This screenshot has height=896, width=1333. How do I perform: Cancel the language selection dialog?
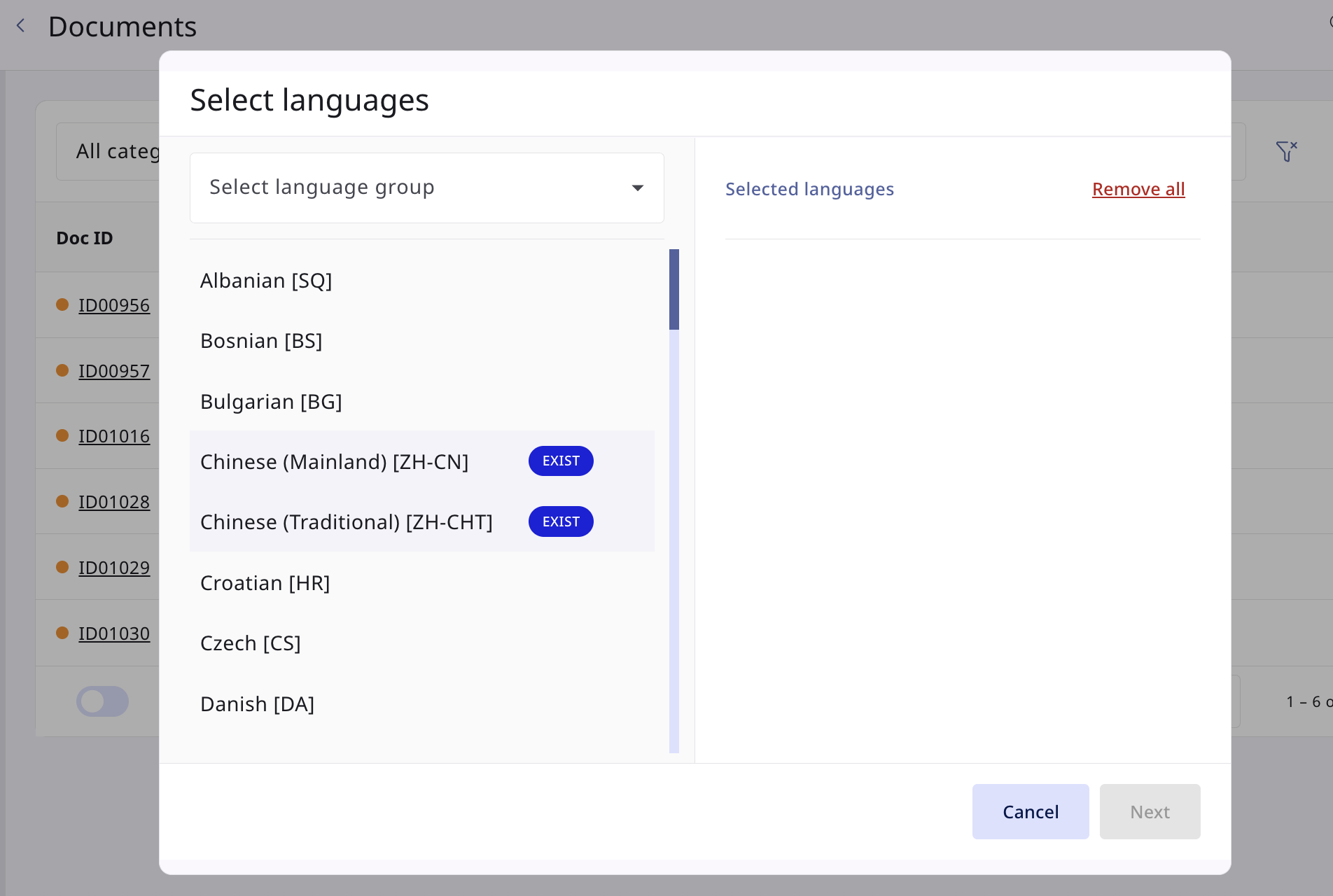tap(1031, 812)
